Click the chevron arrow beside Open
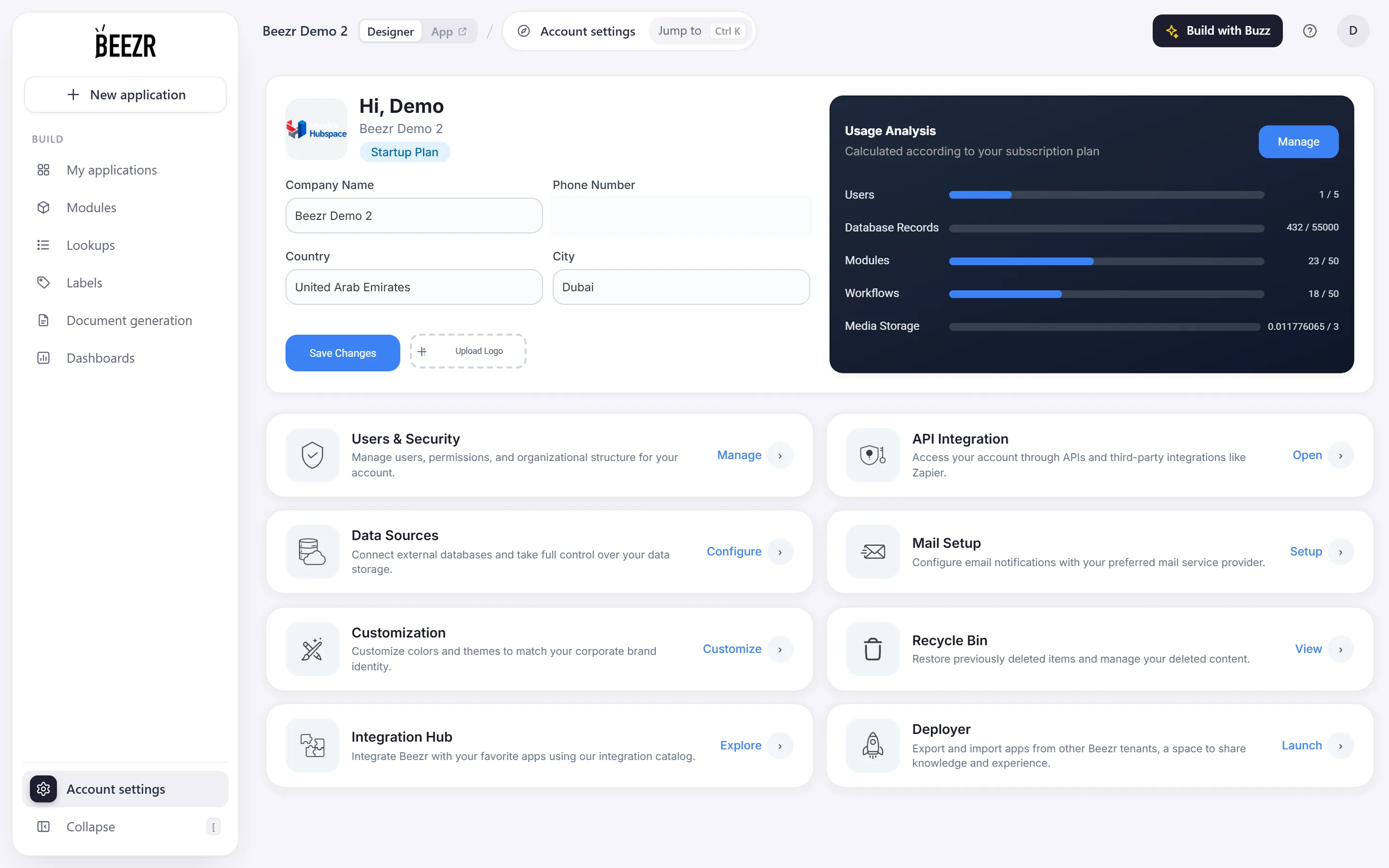 click(1341, 456)
